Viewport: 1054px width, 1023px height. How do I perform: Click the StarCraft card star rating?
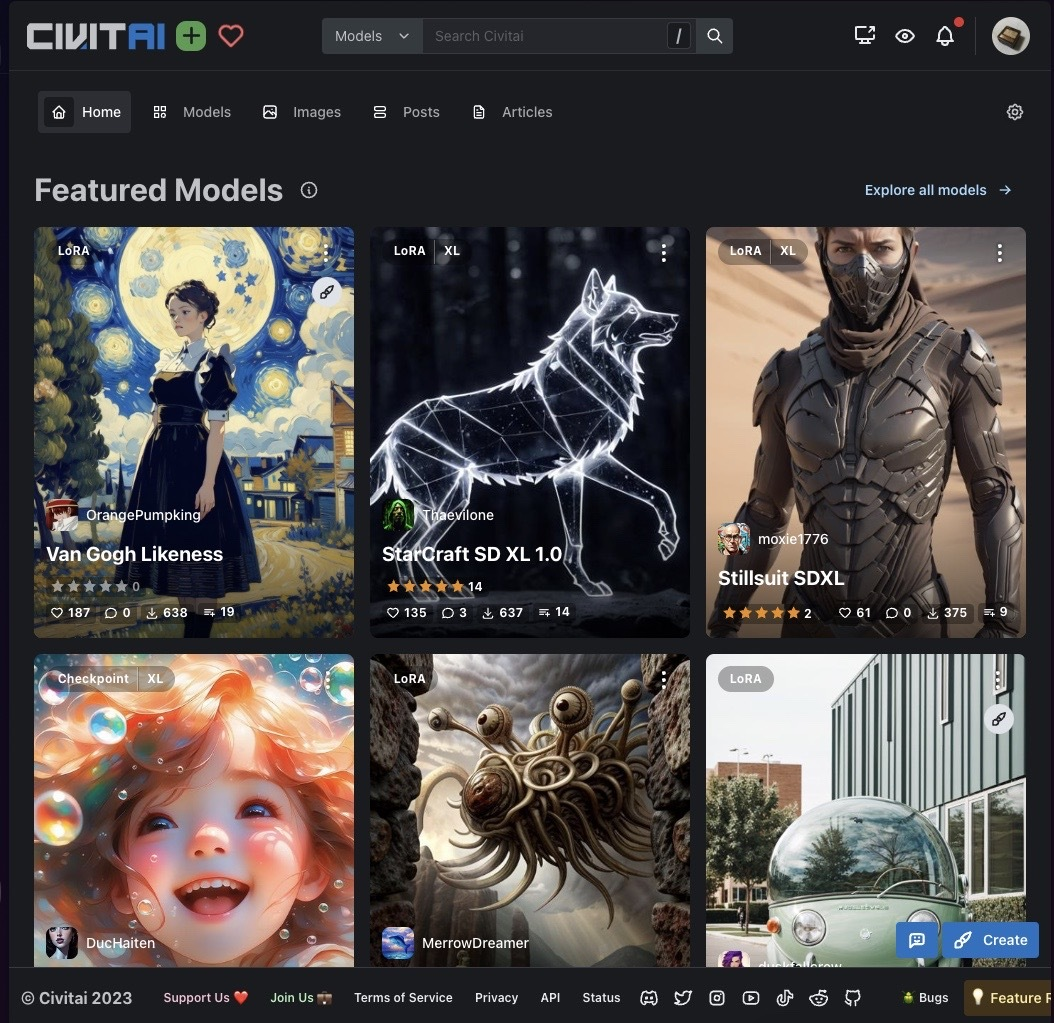pos(434,587)
